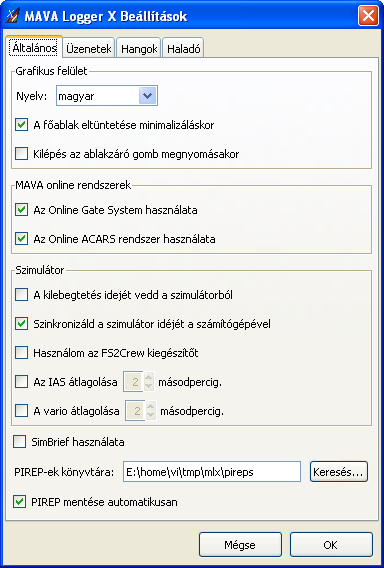Screen dimensions: 384x568
Task: Check A kilebegtetés idejét vedd a szimulátorból
Action: [21, 295]
